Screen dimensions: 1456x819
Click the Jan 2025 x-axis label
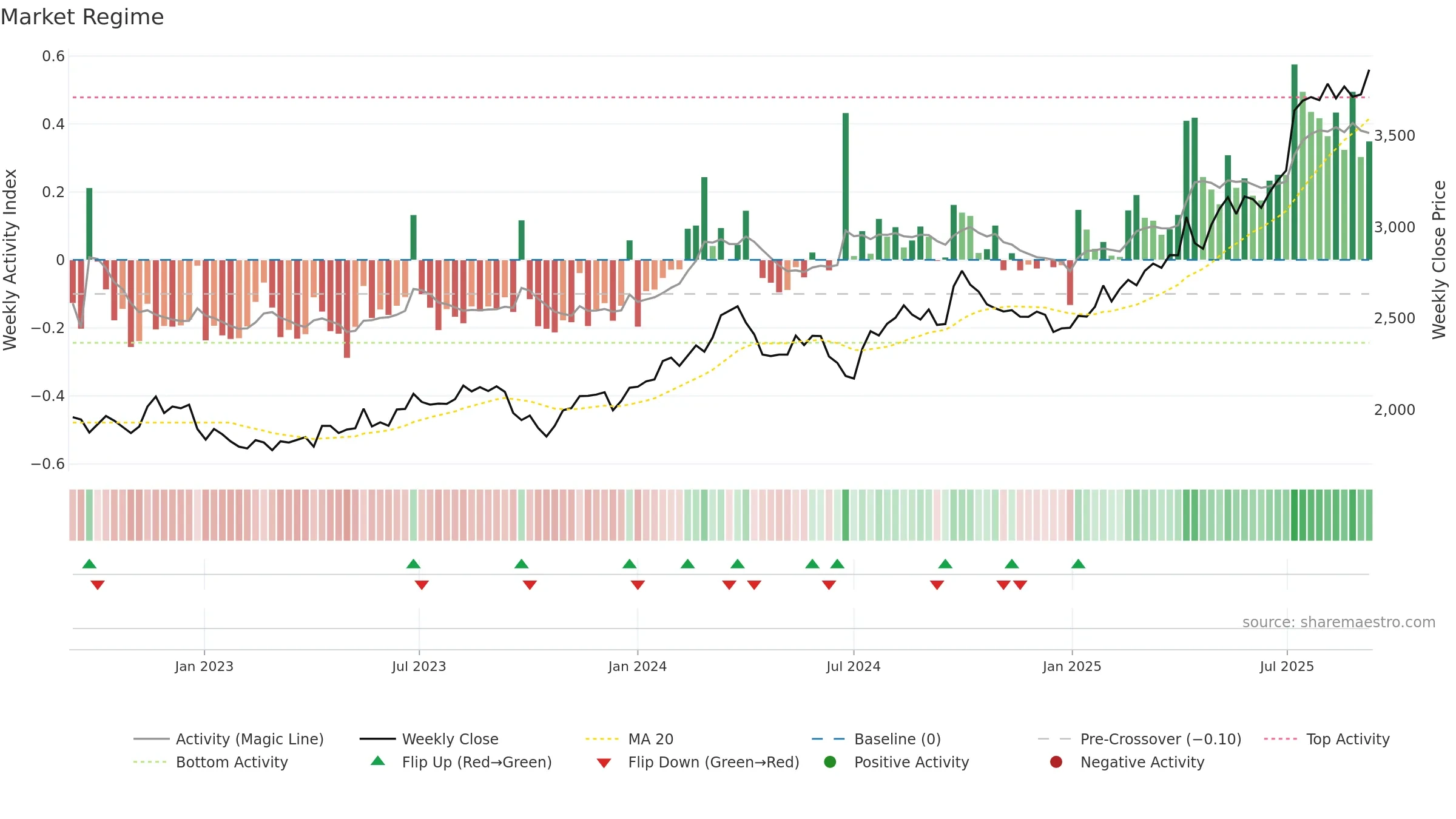tap(1072, 666)
